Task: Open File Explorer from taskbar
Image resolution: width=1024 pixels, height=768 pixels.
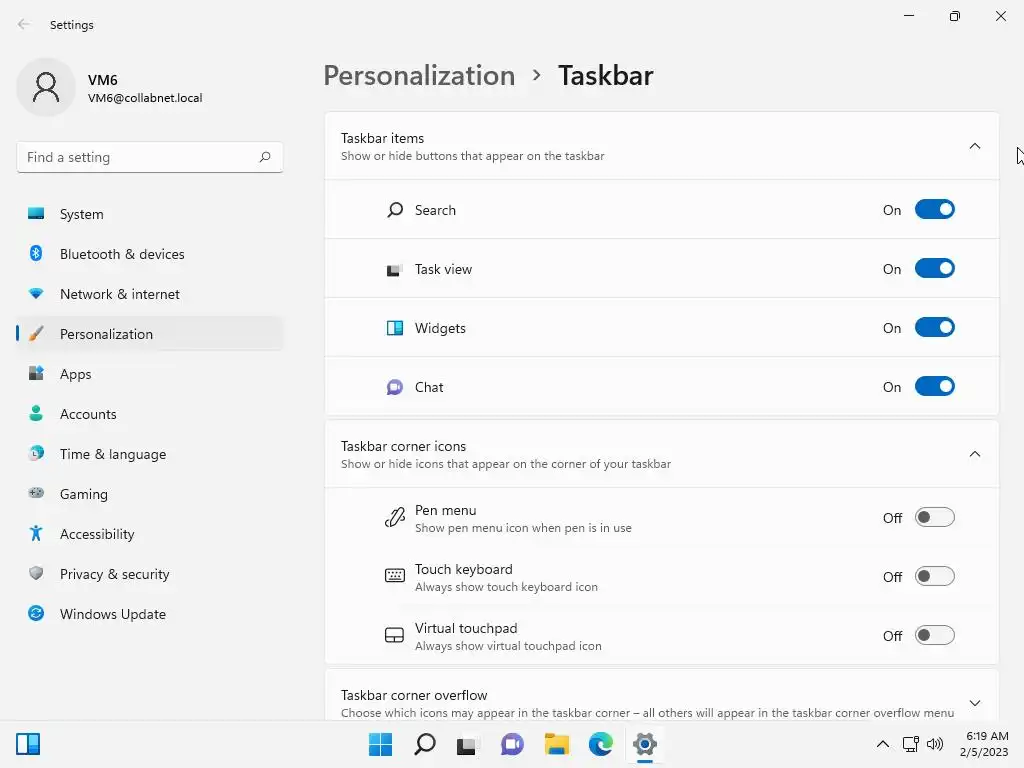Action: click(557, 744)
